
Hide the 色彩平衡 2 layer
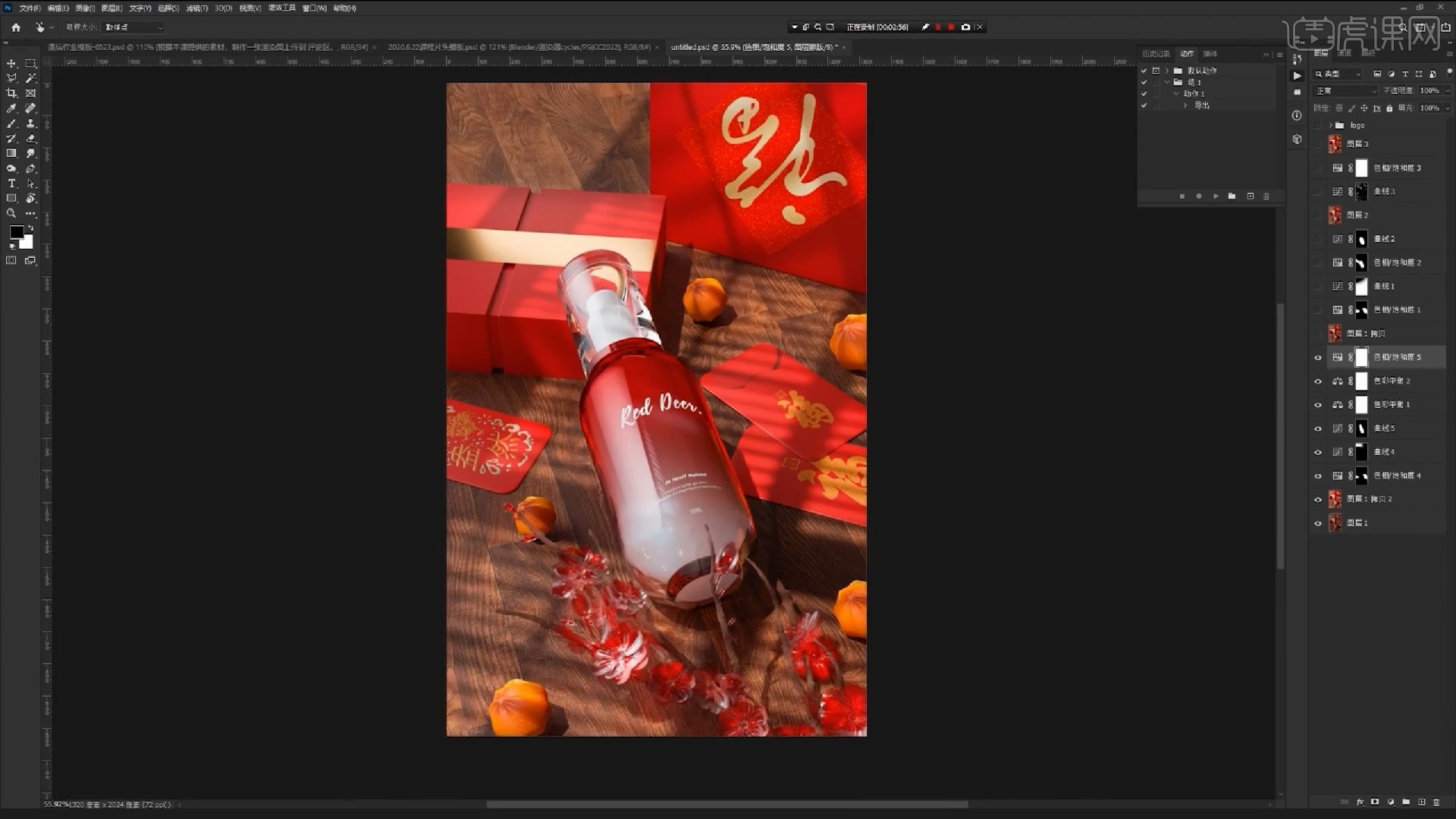tap(1318, 381)
